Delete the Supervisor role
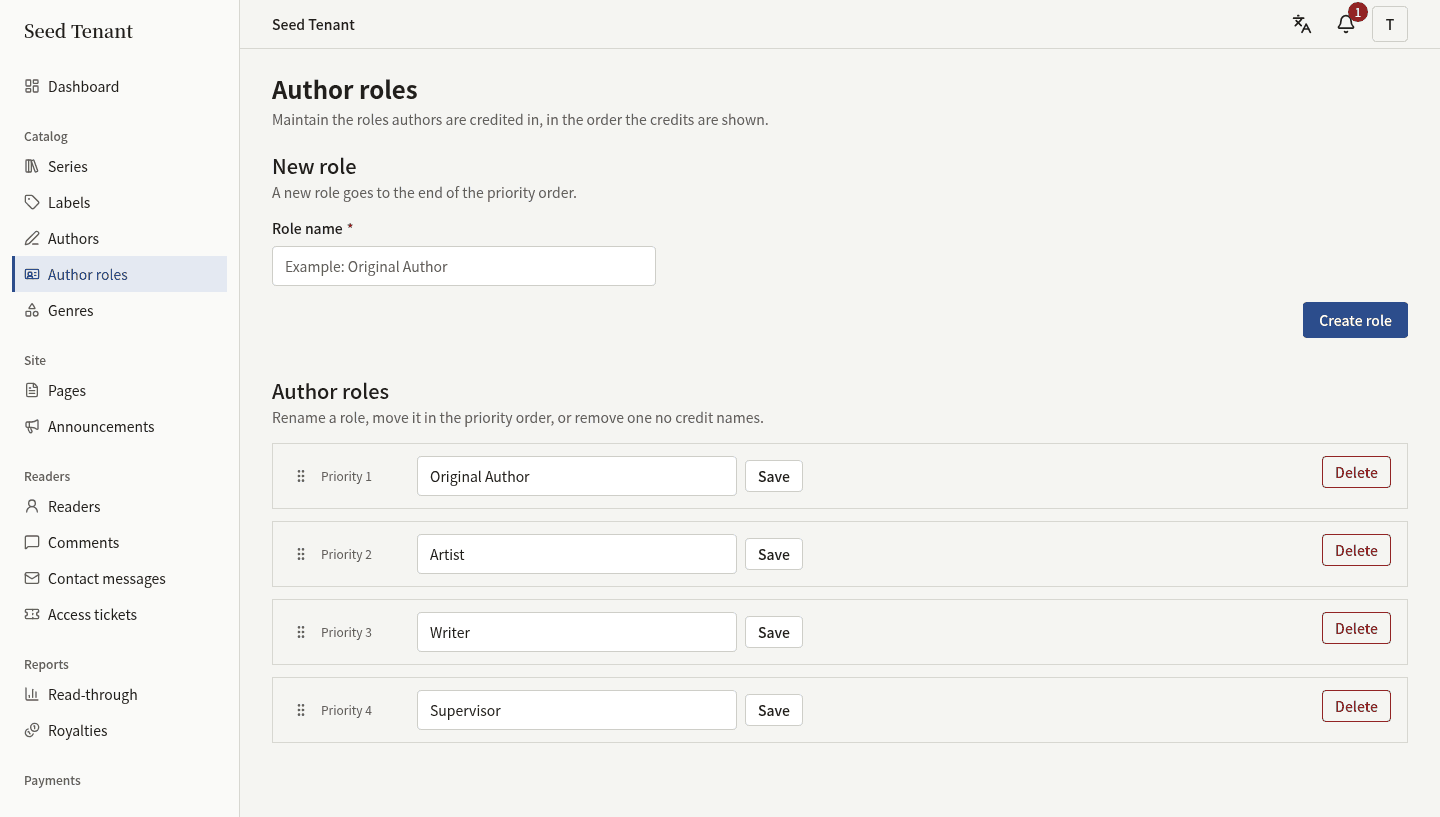 (1356, 706)
